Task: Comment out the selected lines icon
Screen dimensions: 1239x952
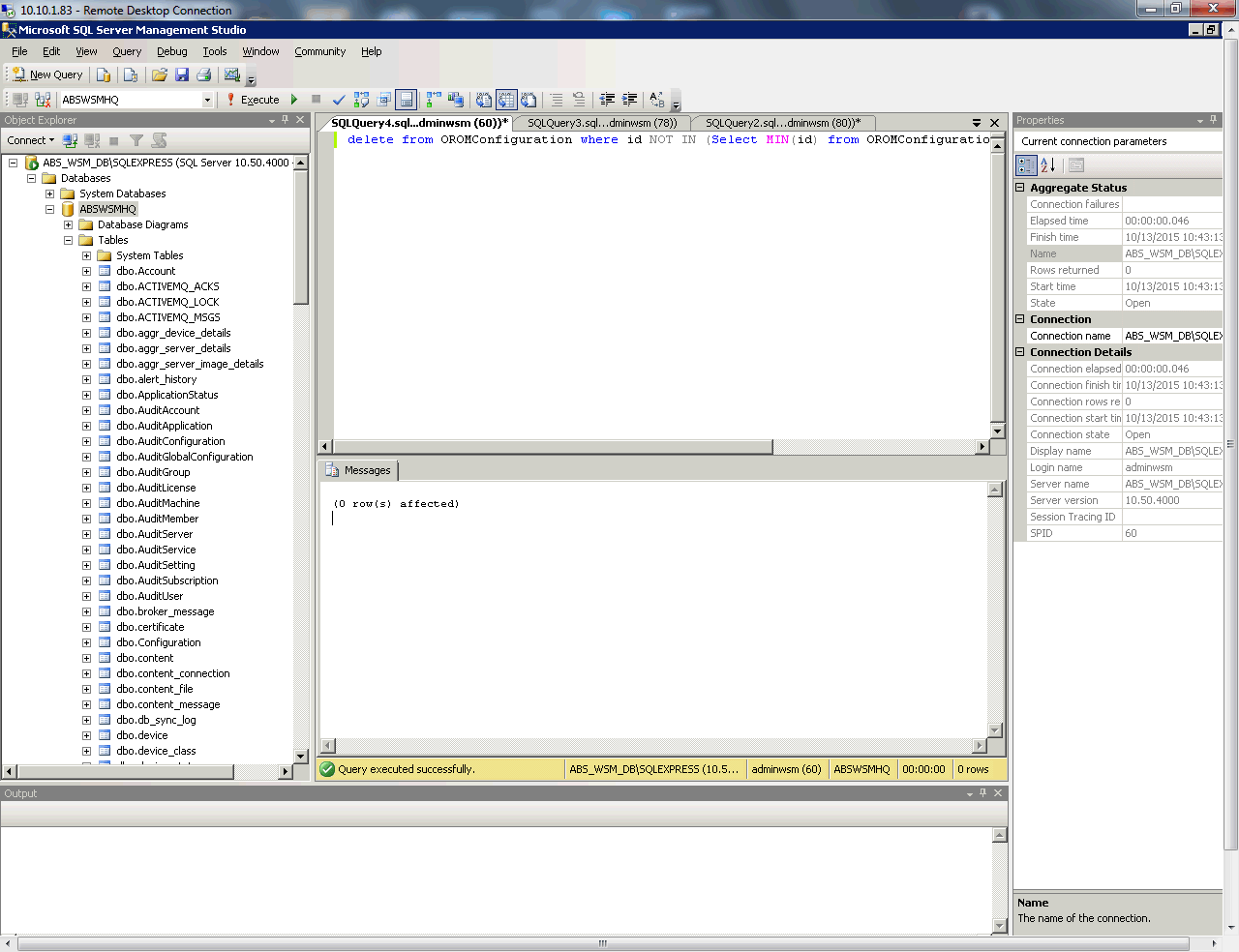Action: click(557, 100)
